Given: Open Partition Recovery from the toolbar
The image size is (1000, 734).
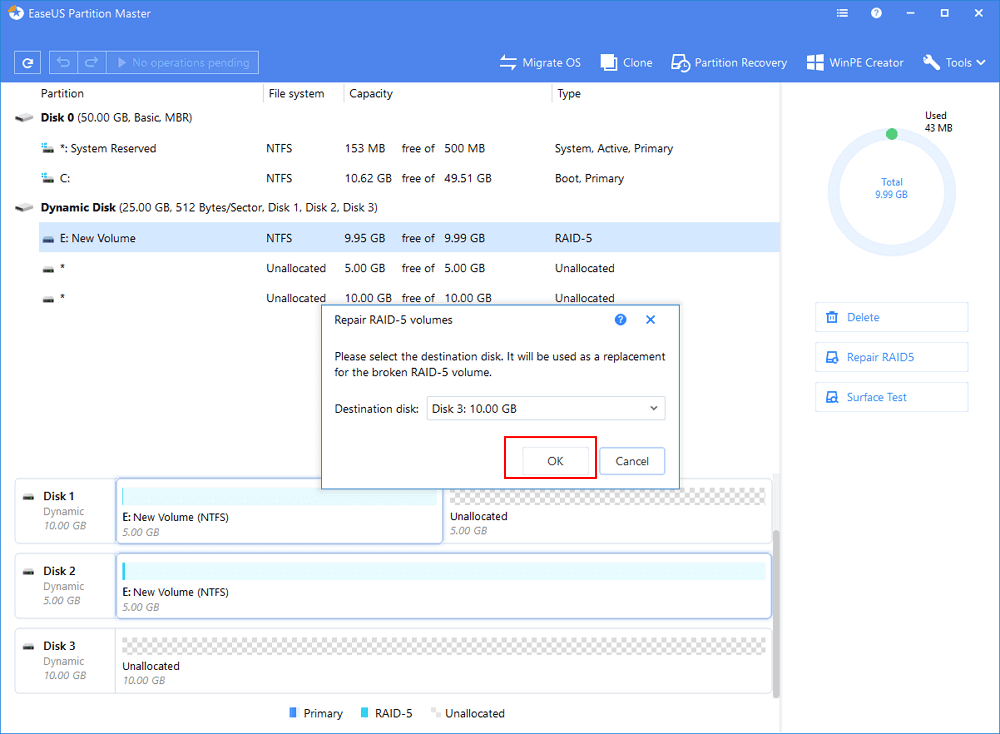Looking at the screenshot, I should [x=729, y=62].
